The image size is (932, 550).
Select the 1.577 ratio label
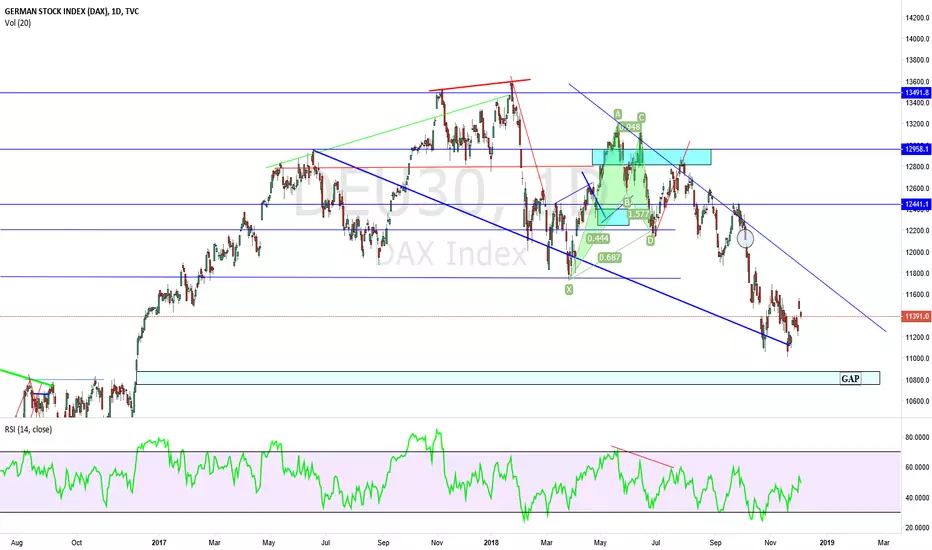(639, 213)
